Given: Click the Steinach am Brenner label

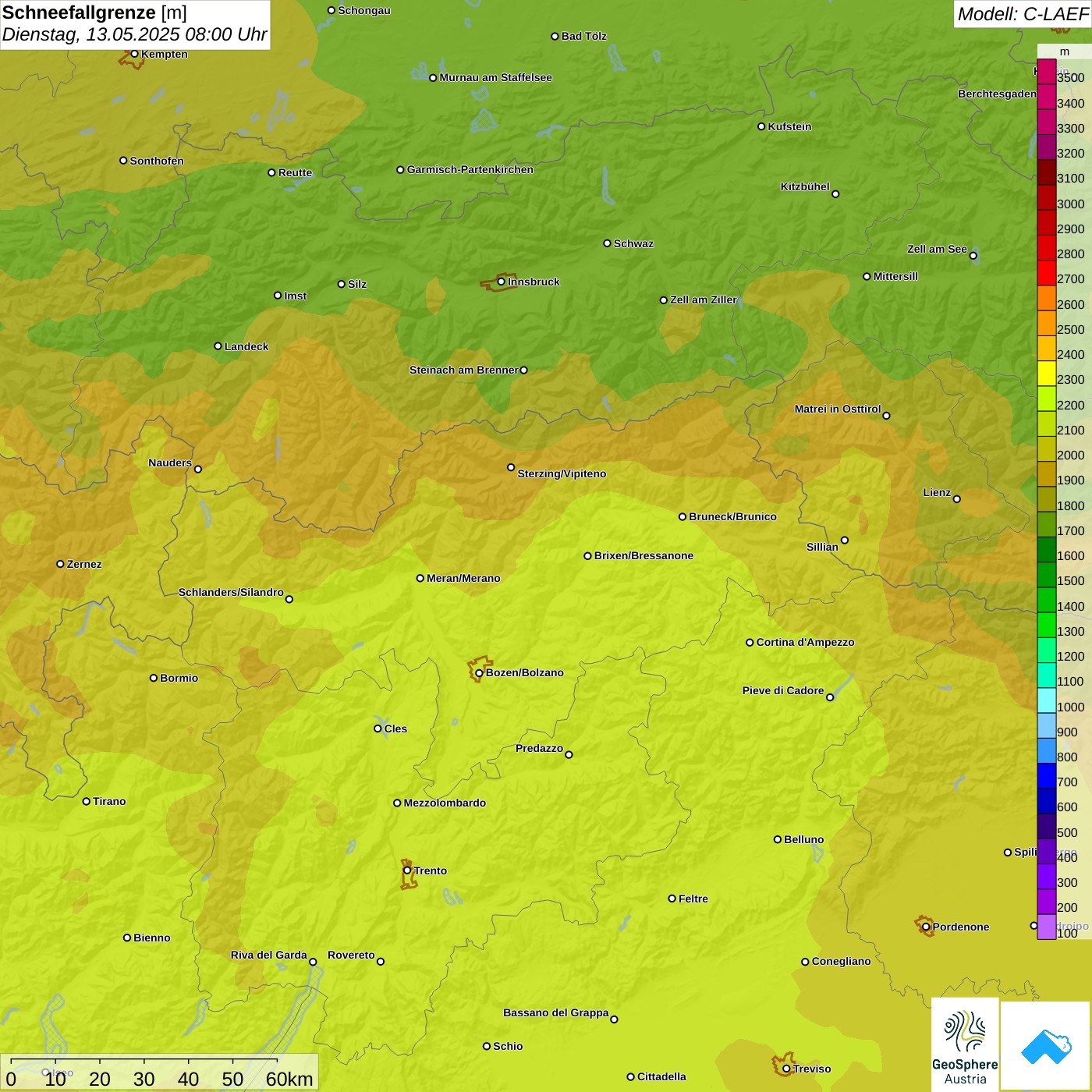Looking at the screenshot, I should (x=464, y=370).
